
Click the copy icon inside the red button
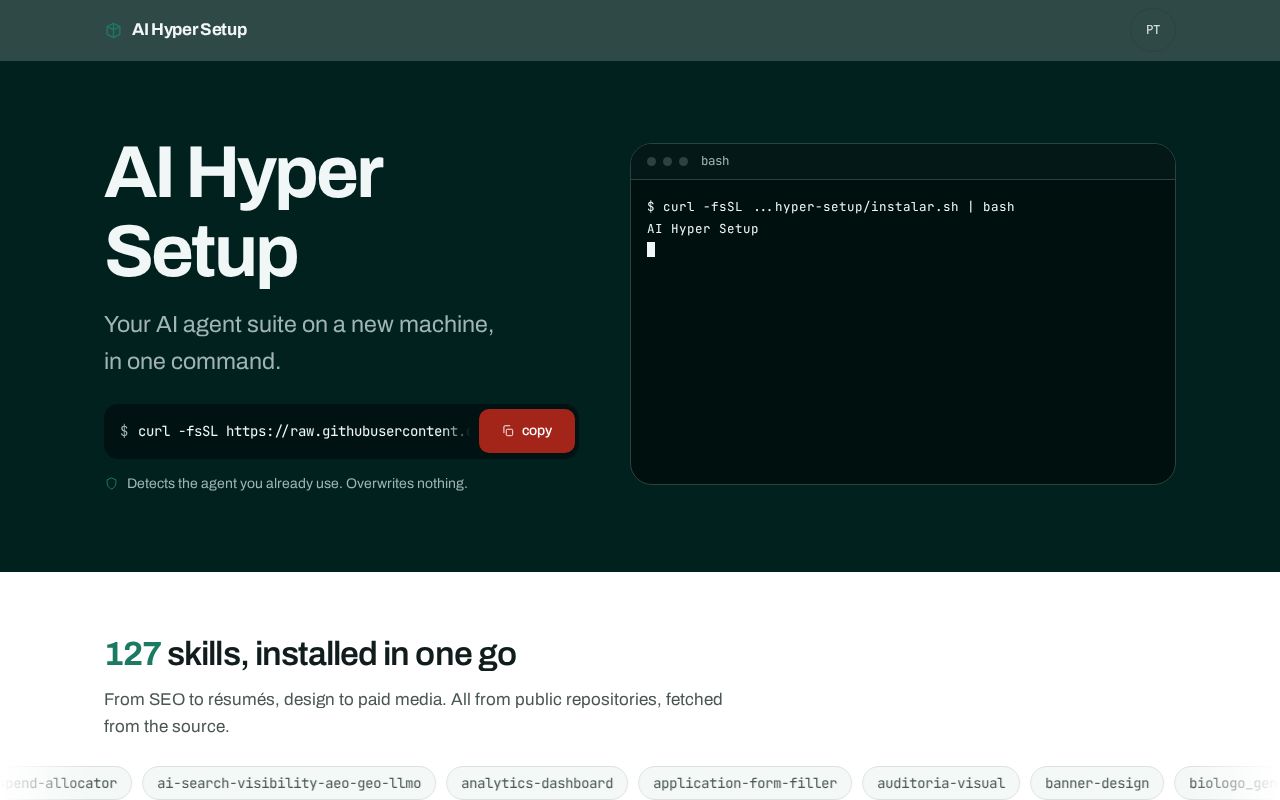[x=508, y=431]
